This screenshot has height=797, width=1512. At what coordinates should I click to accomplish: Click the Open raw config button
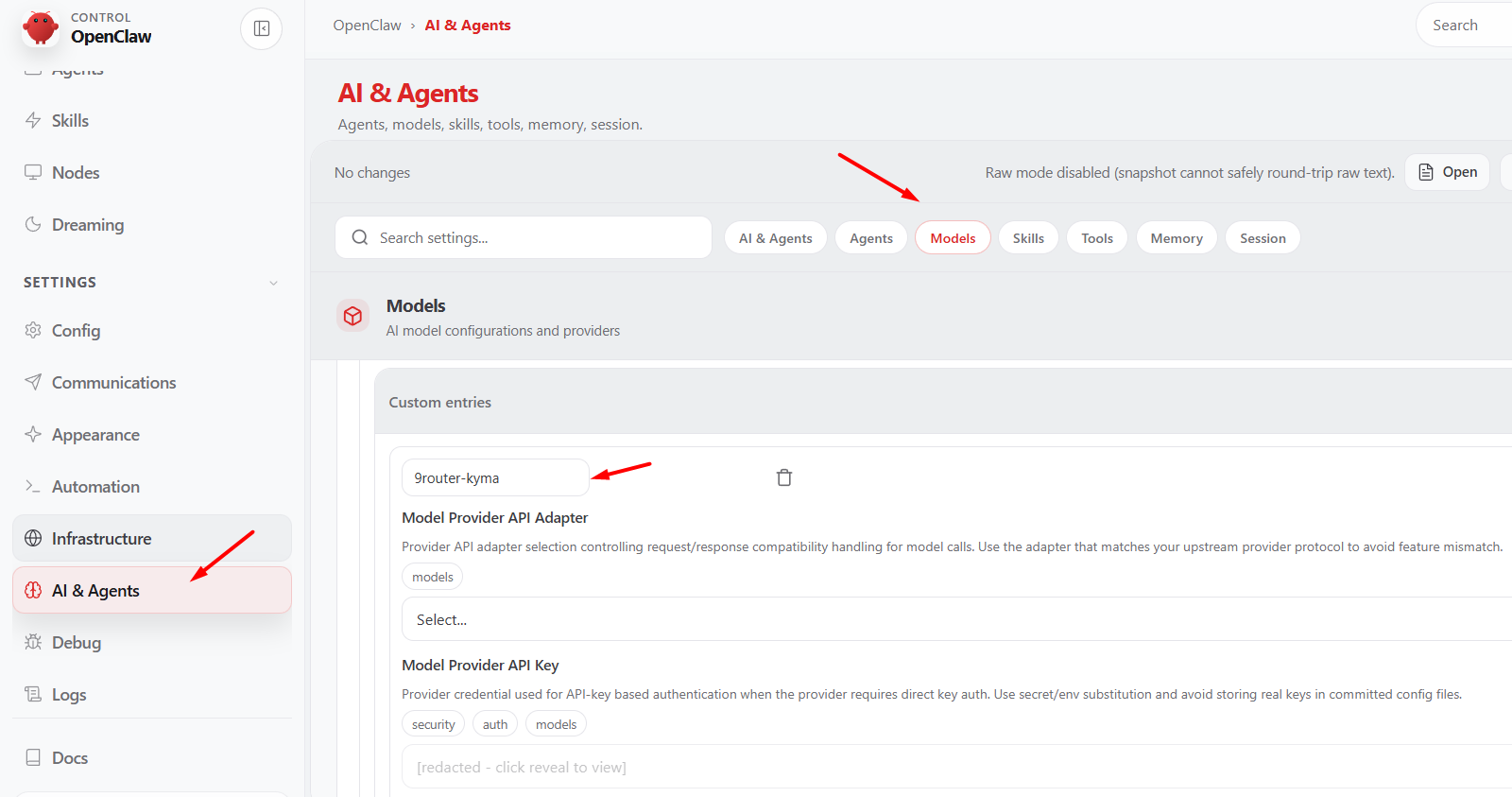(x=1448, y=172)
